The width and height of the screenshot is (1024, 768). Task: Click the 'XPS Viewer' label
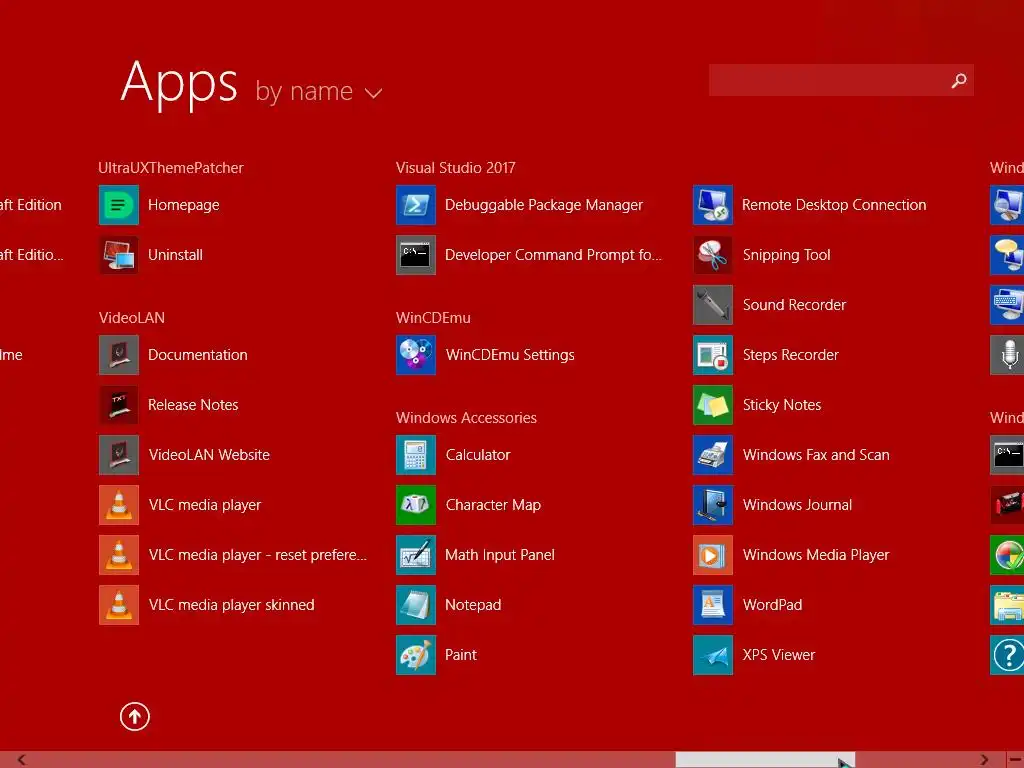778,654
